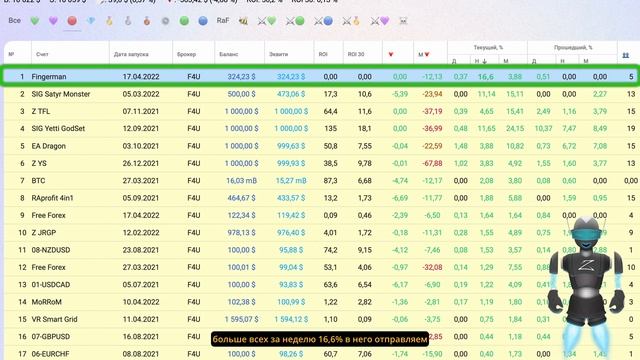Select the blue diamond filter
The image size is (640, 360).
(x=91, y=21)
